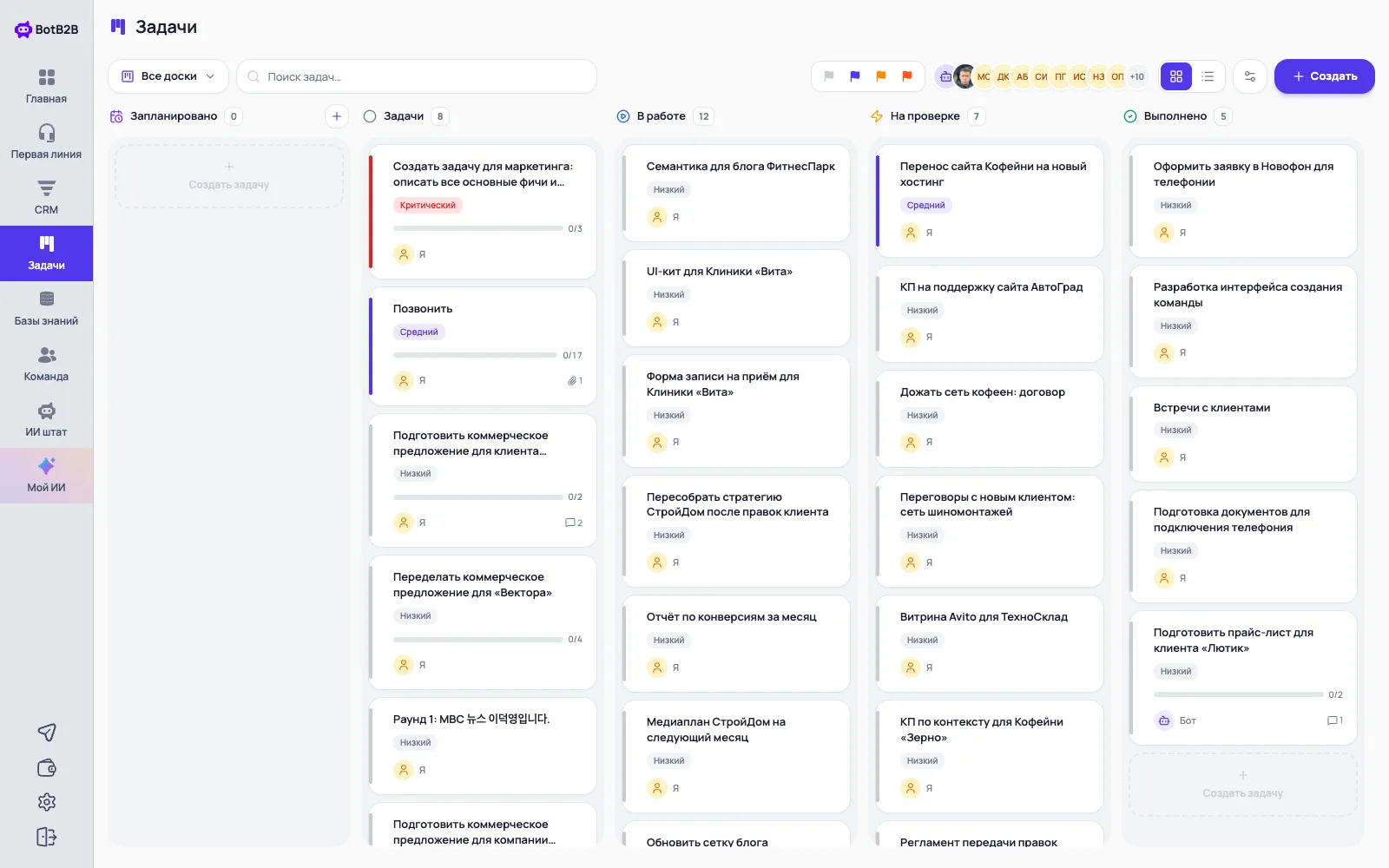Open Семантика для блога ФитнесПарк card
Image resolution: width=1389 pixels, height=868 pixels.
click(736, 193)
